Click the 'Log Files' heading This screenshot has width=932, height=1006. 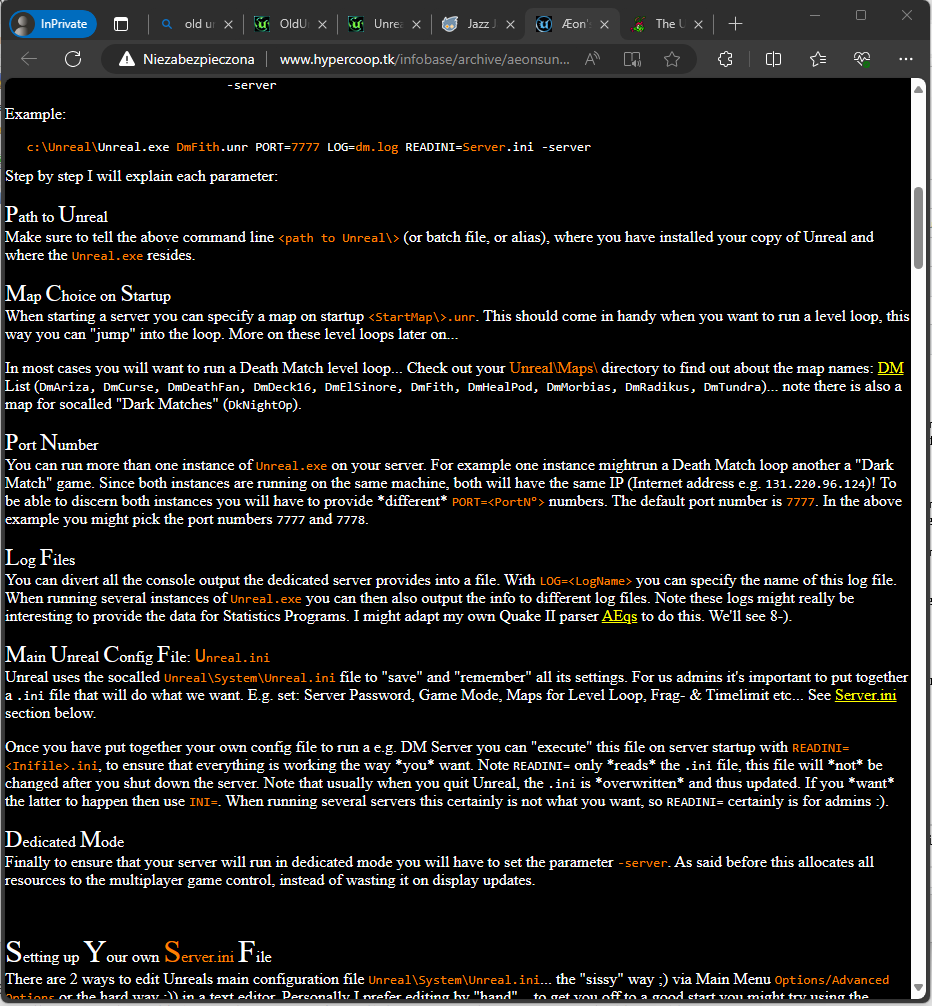pyautogui.click(x=40, y=558)
